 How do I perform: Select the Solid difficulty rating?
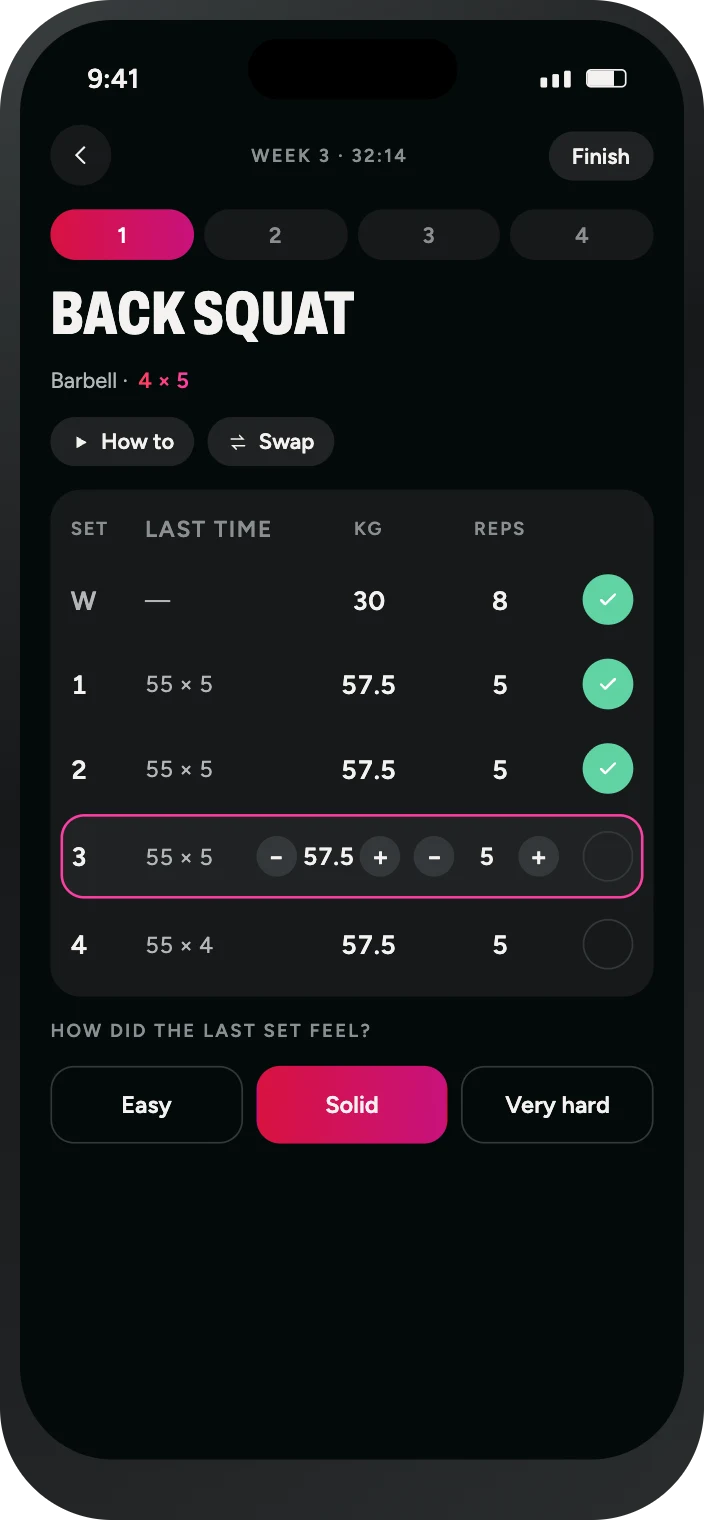pos(352,1105)
